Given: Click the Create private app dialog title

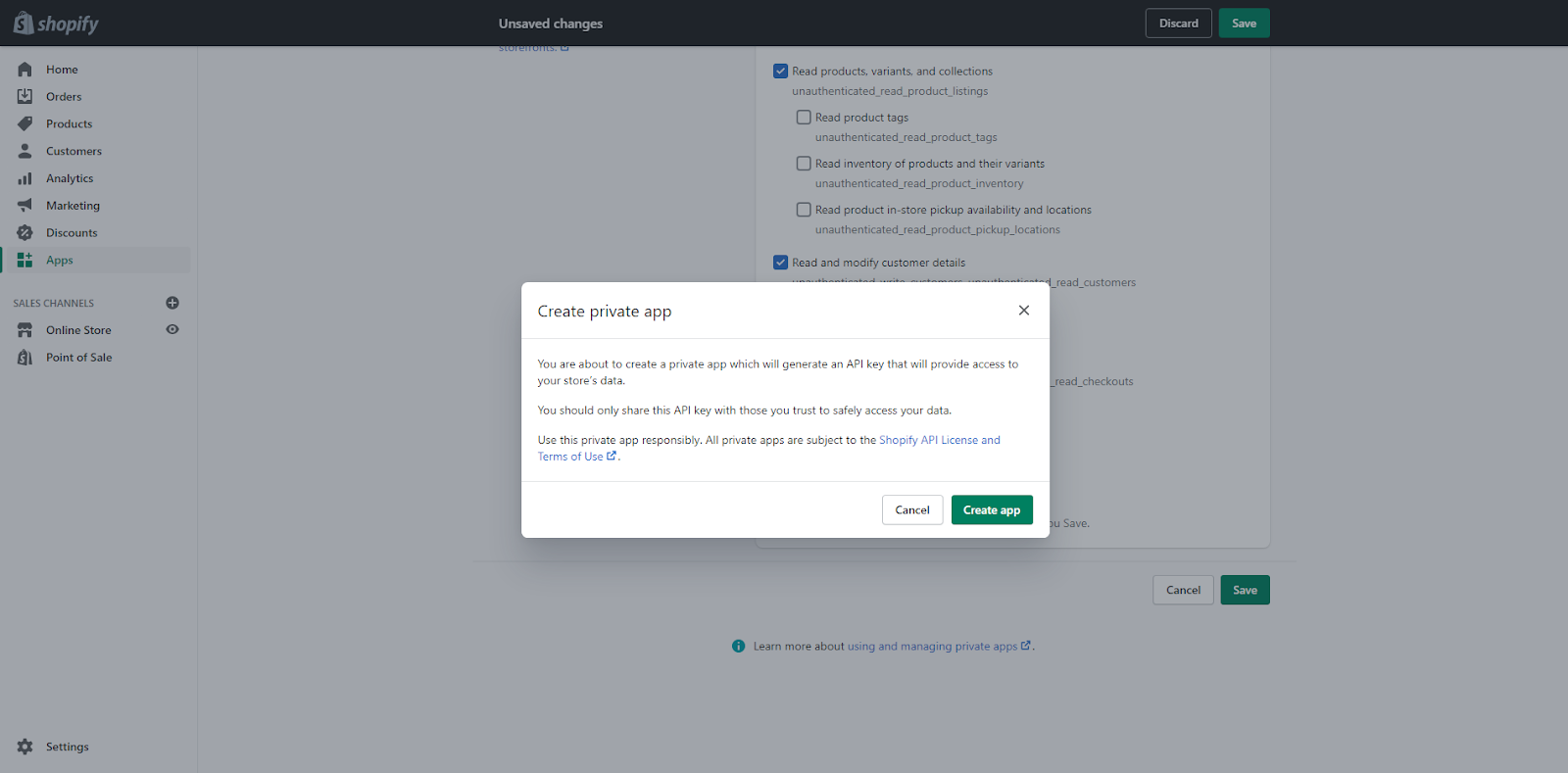Looking at the screenshot, I should [605, 312].
